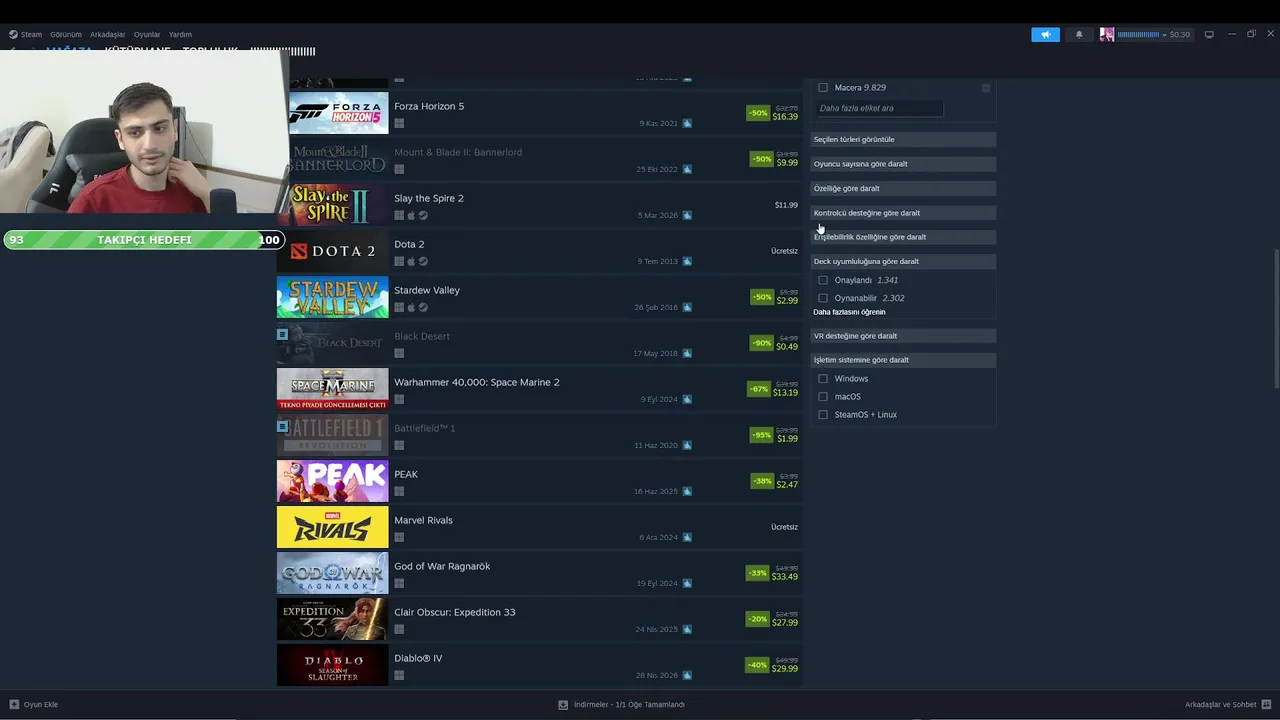Screen dimensions: 1280x720
Task: Collapse İşletim sistemine göre daralt section
Action: [903, 360]
